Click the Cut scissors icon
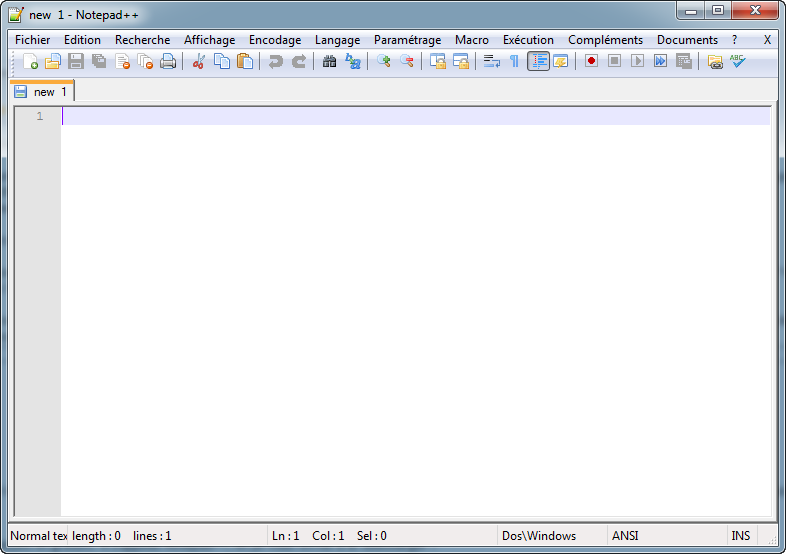The height and width of the screenshot is (554, 786). tap(199, 61)
